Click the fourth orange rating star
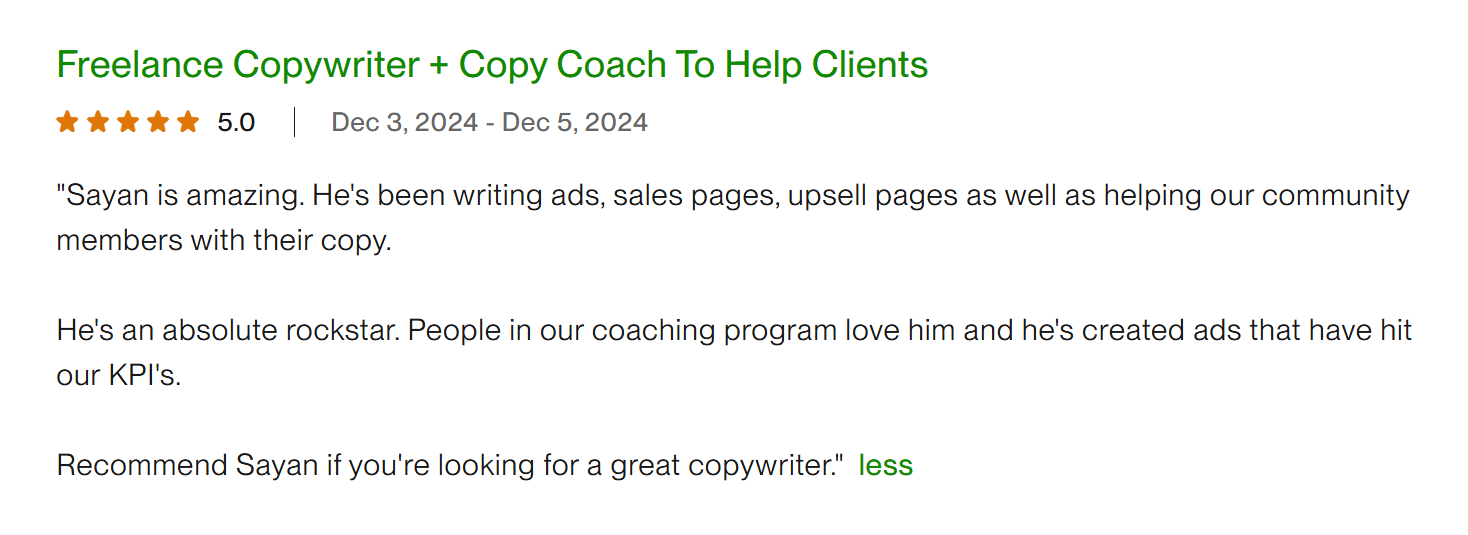This screenshot has height=535, width=1468. click(158, 122)
